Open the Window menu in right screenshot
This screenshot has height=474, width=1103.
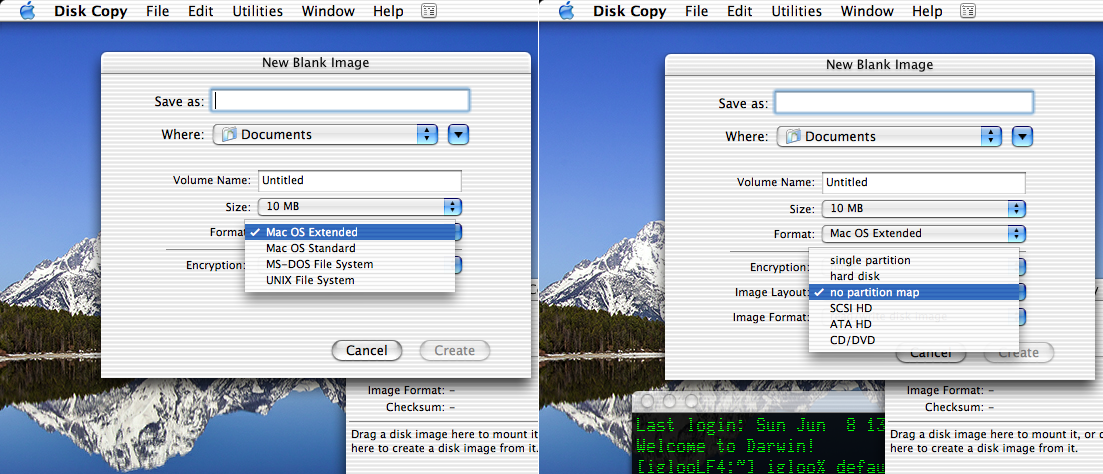pos(867,11)
